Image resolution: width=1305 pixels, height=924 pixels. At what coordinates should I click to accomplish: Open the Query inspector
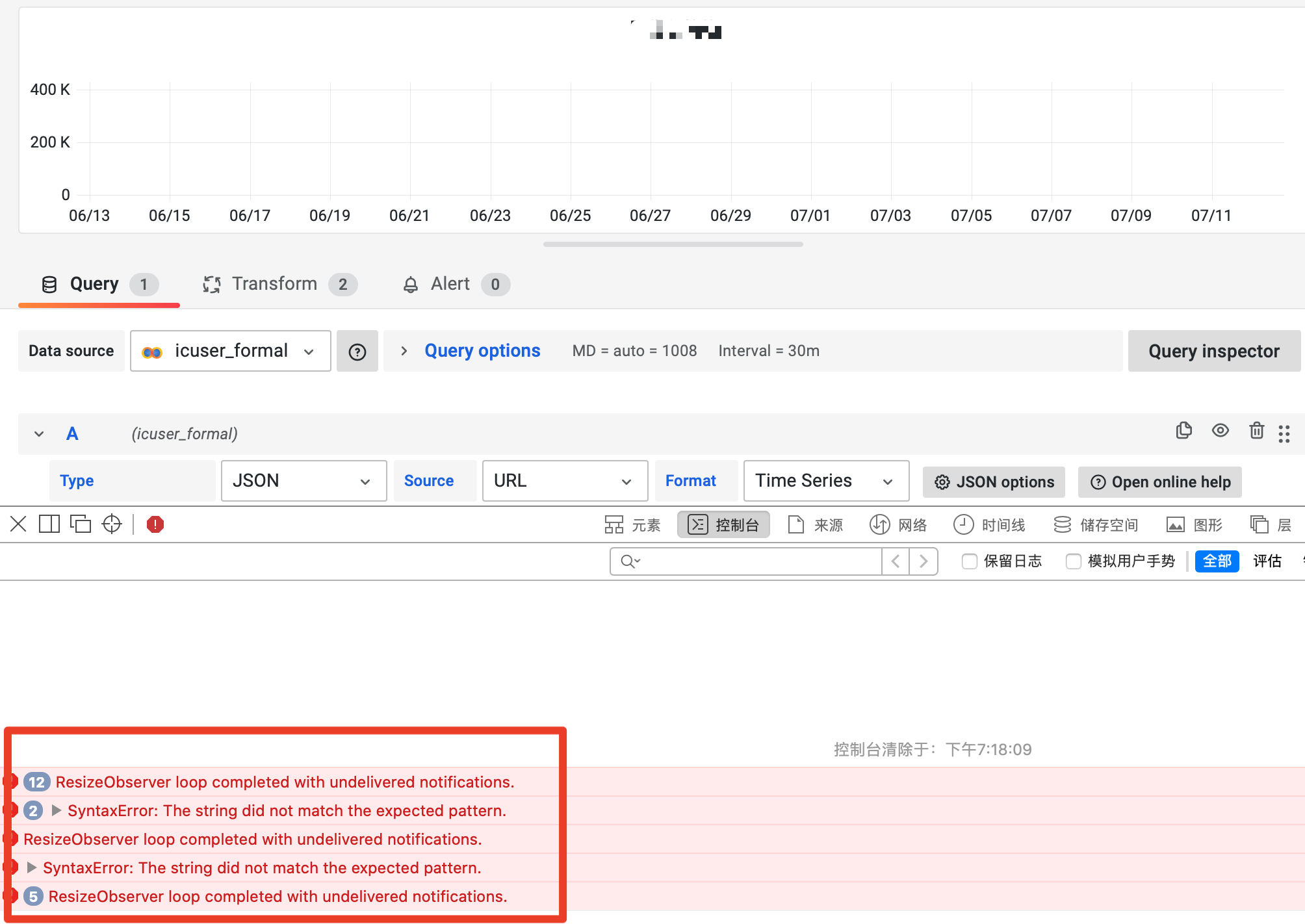click(1214, 351)
